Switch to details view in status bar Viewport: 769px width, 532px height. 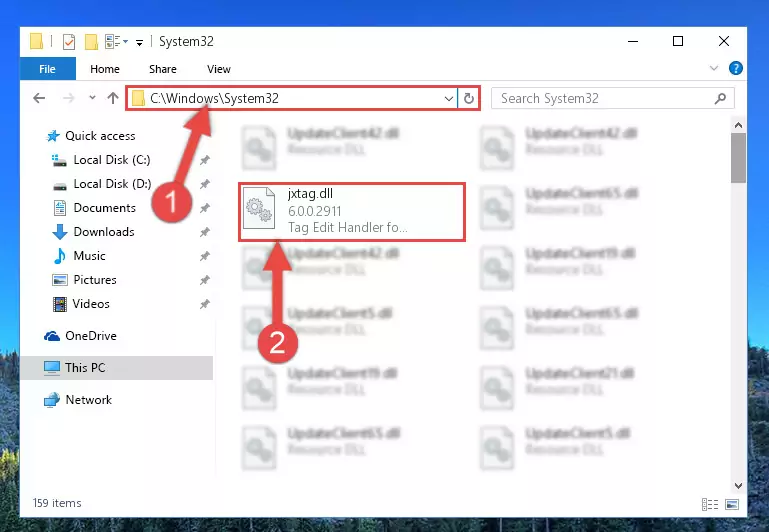(x=710, y=504)
